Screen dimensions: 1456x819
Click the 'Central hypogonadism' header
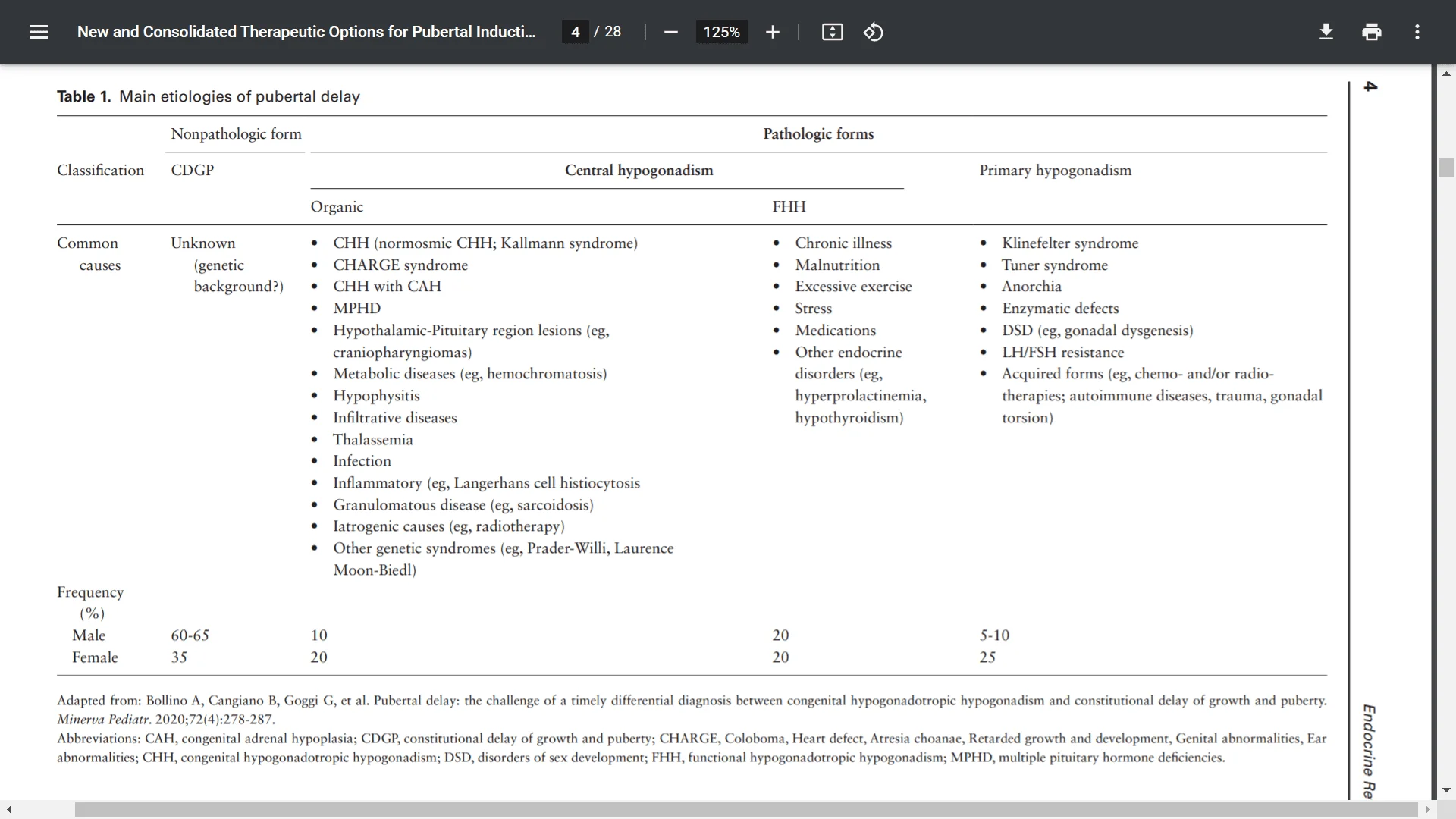(639, 171)
